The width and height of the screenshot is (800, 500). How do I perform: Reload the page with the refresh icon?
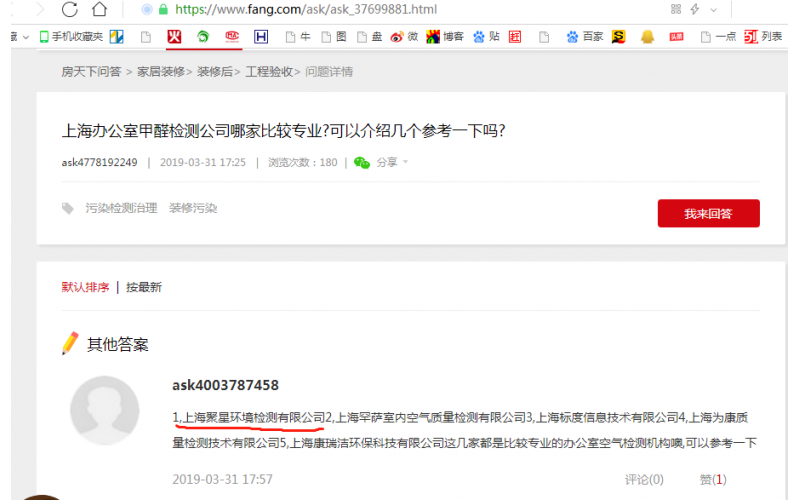[70, 9]
